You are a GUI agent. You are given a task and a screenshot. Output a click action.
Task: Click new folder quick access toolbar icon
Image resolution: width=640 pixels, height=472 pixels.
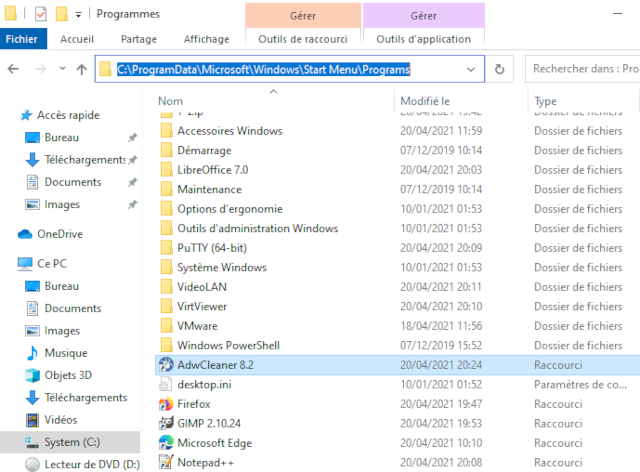pos(62,14)
